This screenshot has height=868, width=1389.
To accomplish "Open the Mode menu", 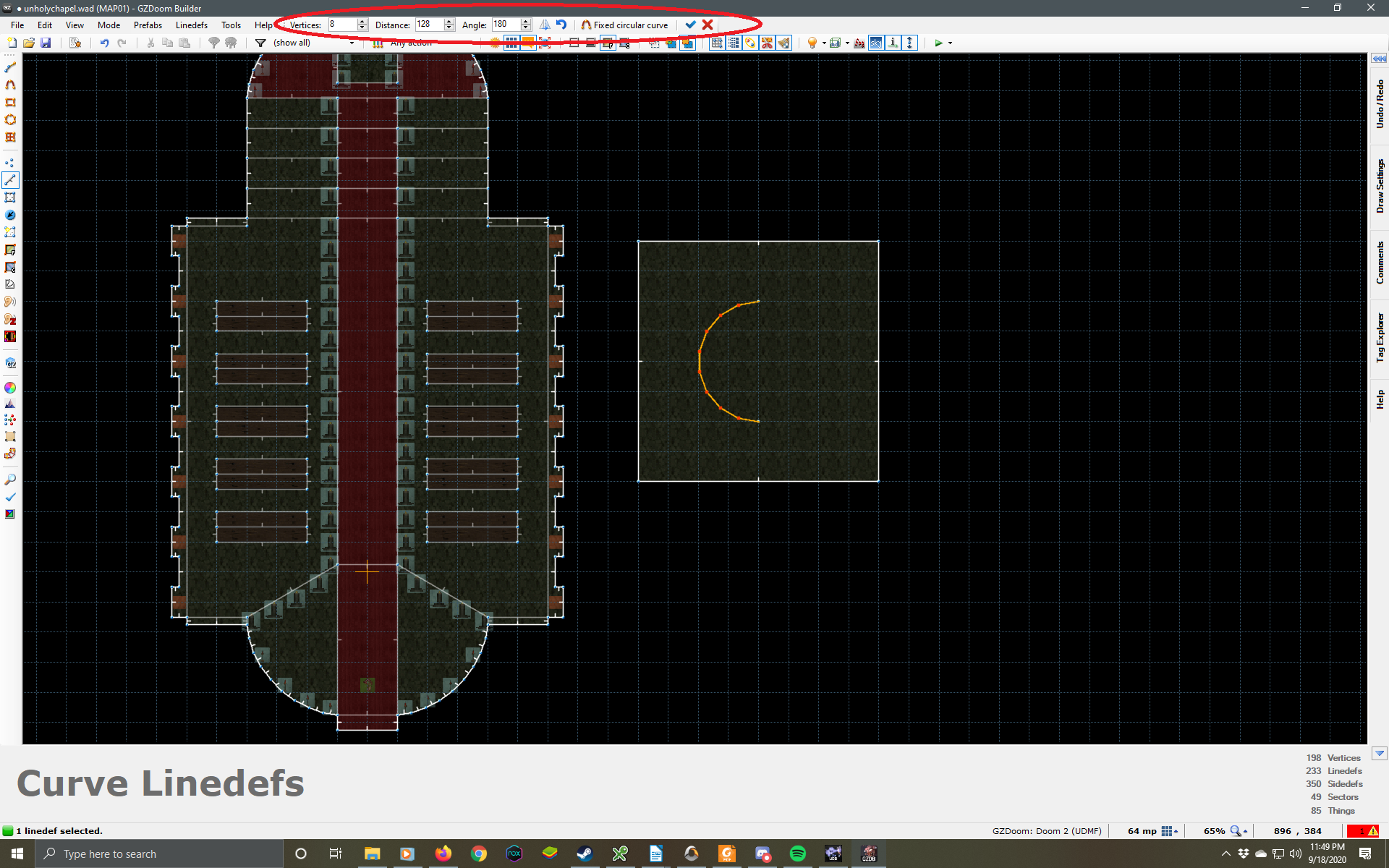I will click(x=109, y=25).
